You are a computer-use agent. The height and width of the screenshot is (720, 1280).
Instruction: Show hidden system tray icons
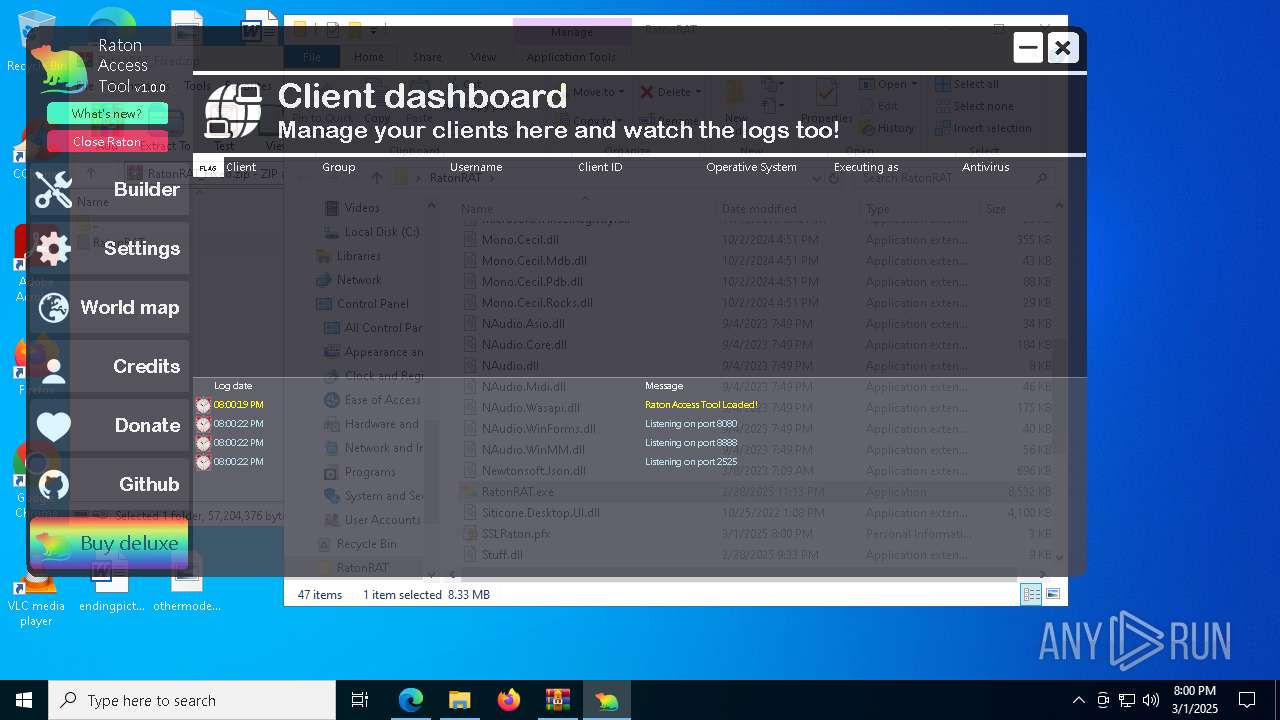(x=1078, y=700)
